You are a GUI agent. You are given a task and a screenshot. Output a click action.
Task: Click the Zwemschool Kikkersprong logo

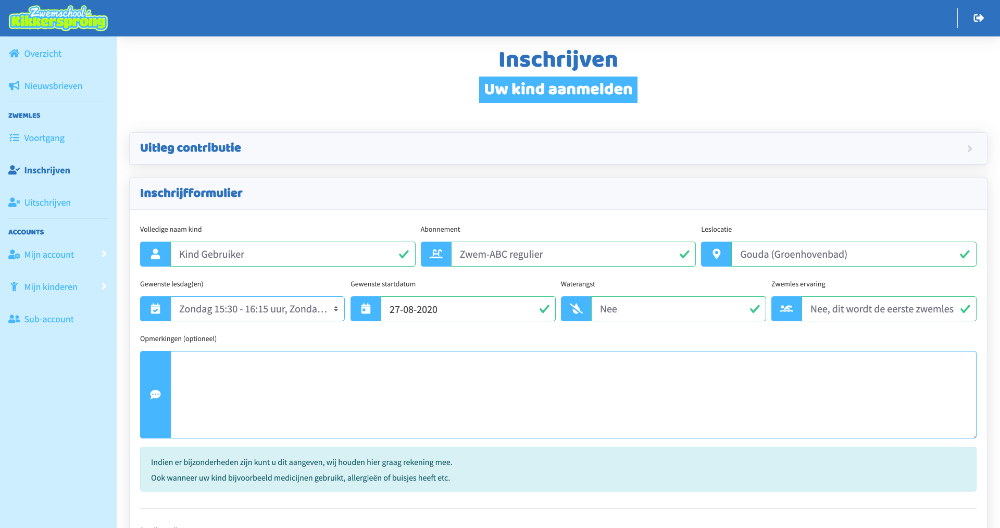coord(58,18)
